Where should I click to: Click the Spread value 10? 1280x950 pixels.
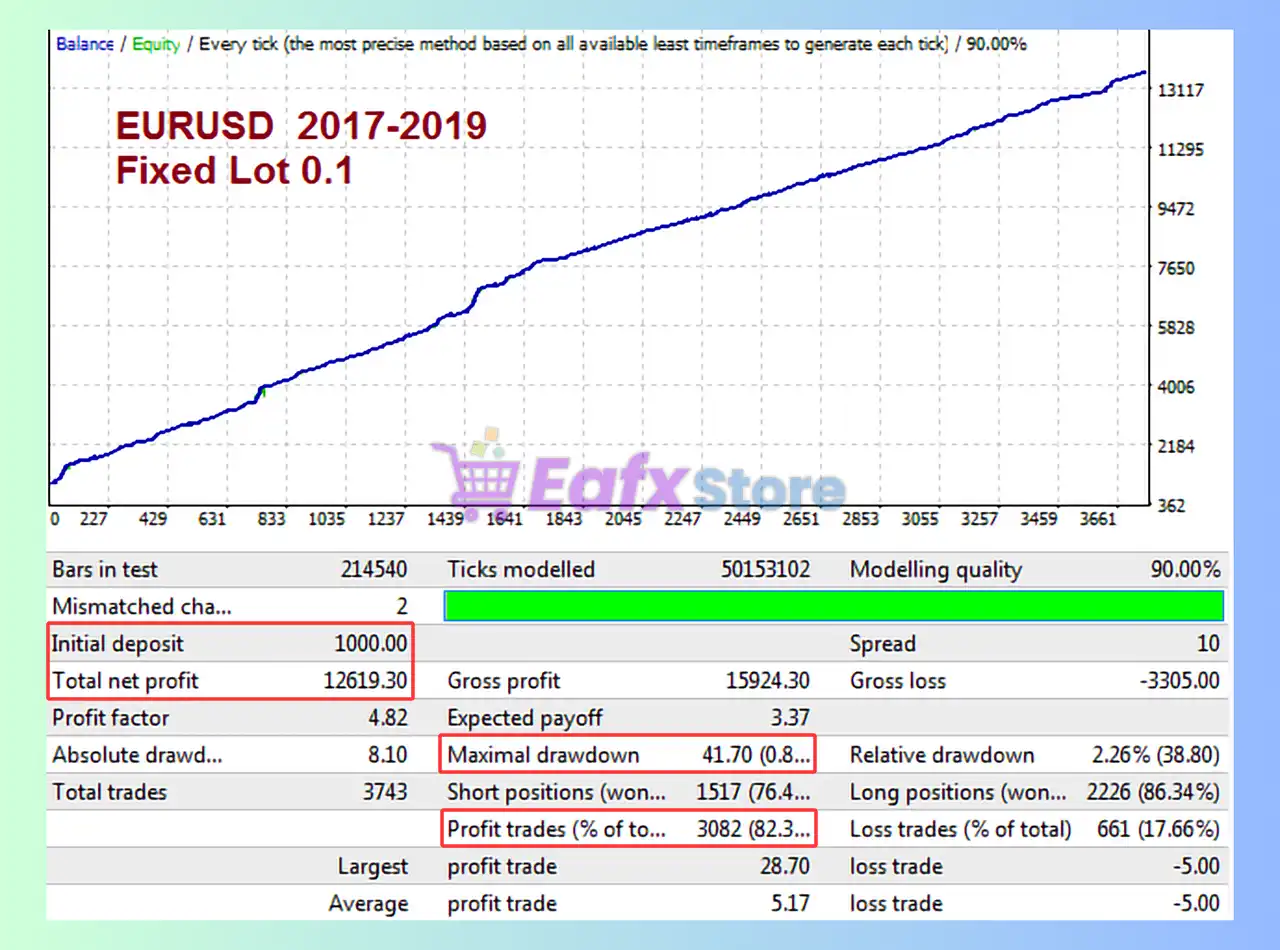pos(1208,644)
